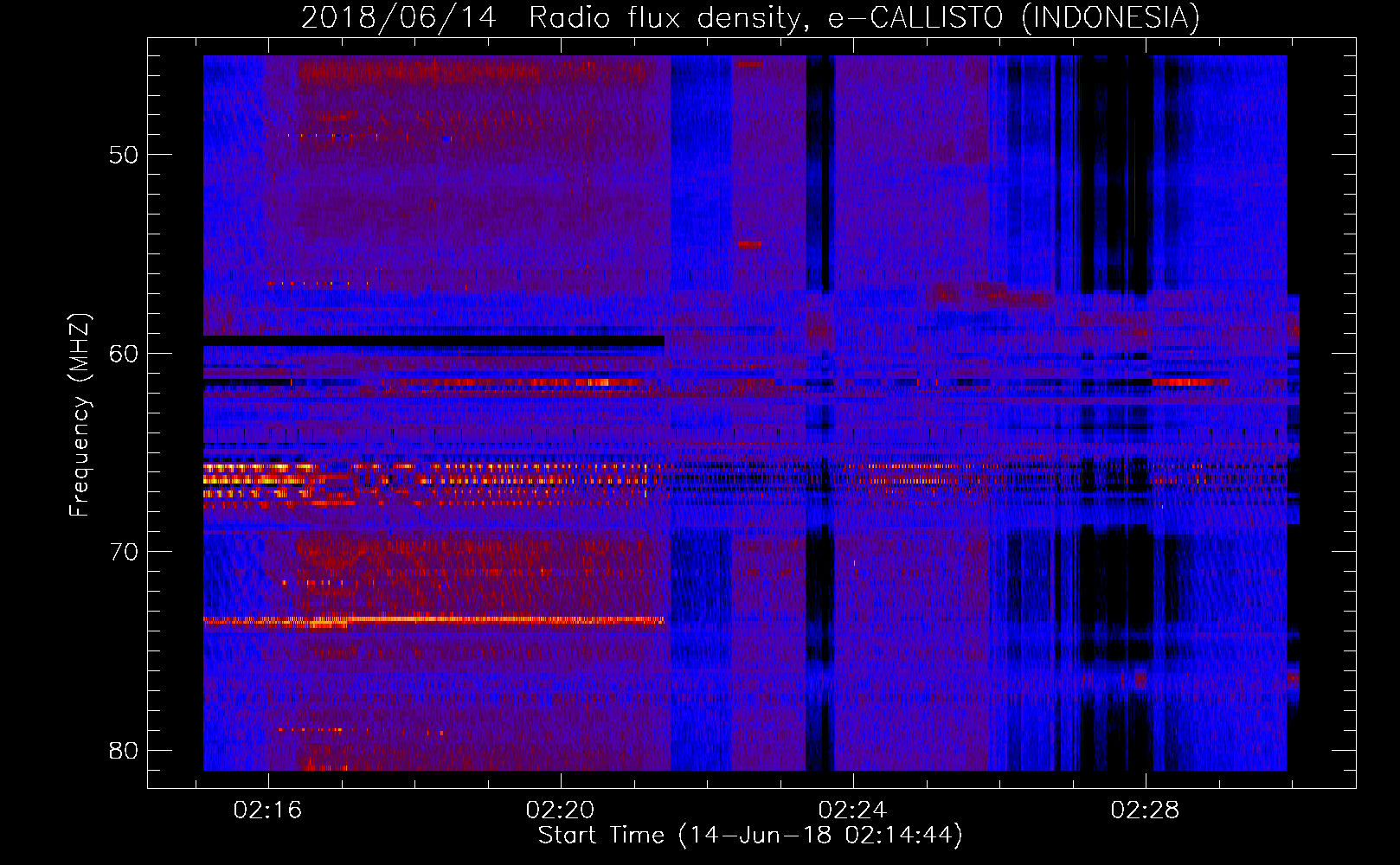
Task: Click the time tick label "02:24"
Action: (853, 810)
